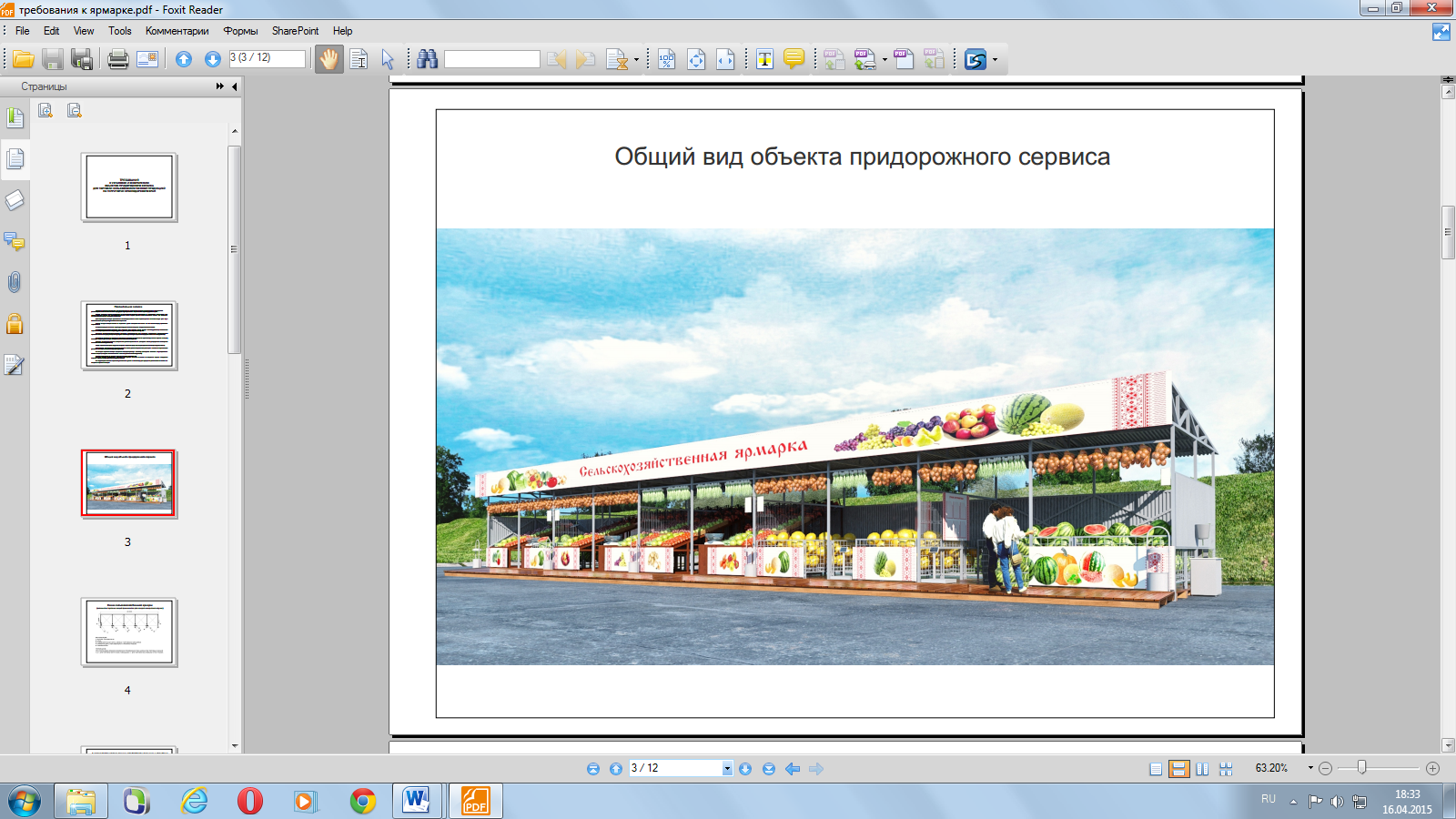Click the zoom slider handle
This screenshot has width=1456, height=819.
point(1361,768)
